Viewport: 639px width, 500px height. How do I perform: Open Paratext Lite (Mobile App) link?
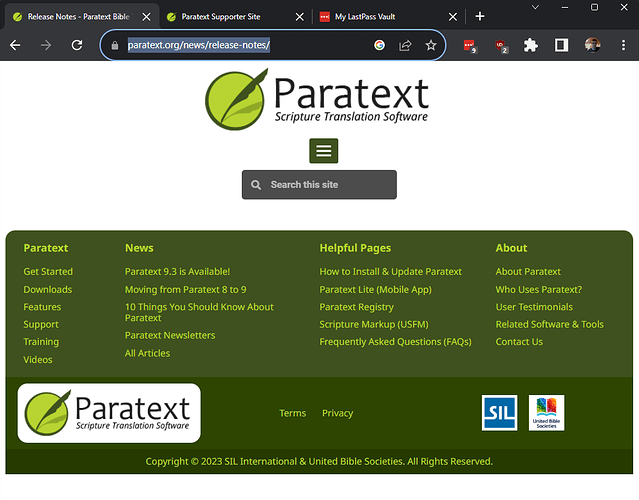(375, 290)
